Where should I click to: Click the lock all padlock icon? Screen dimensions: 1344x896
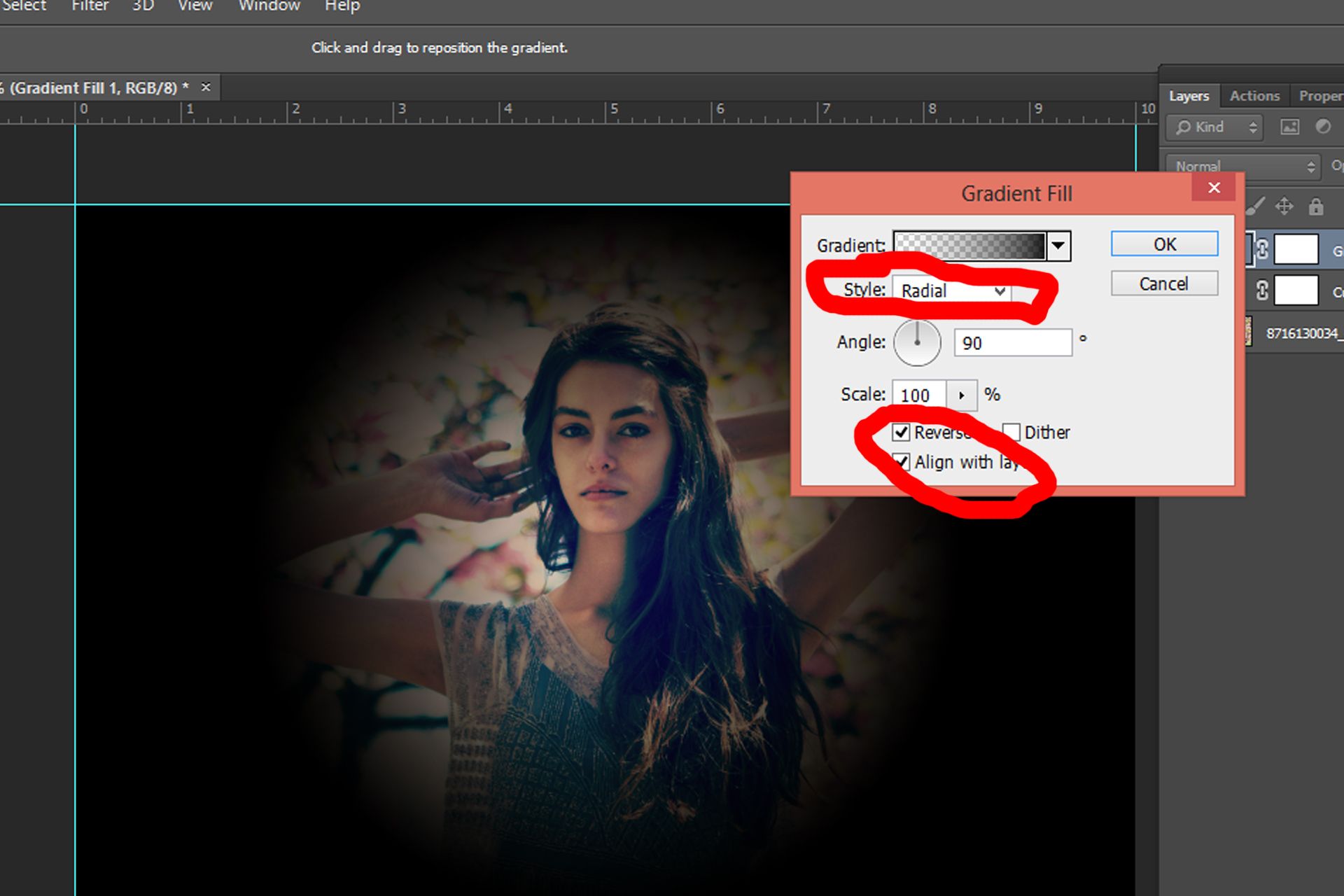[x=1315, y=208]
